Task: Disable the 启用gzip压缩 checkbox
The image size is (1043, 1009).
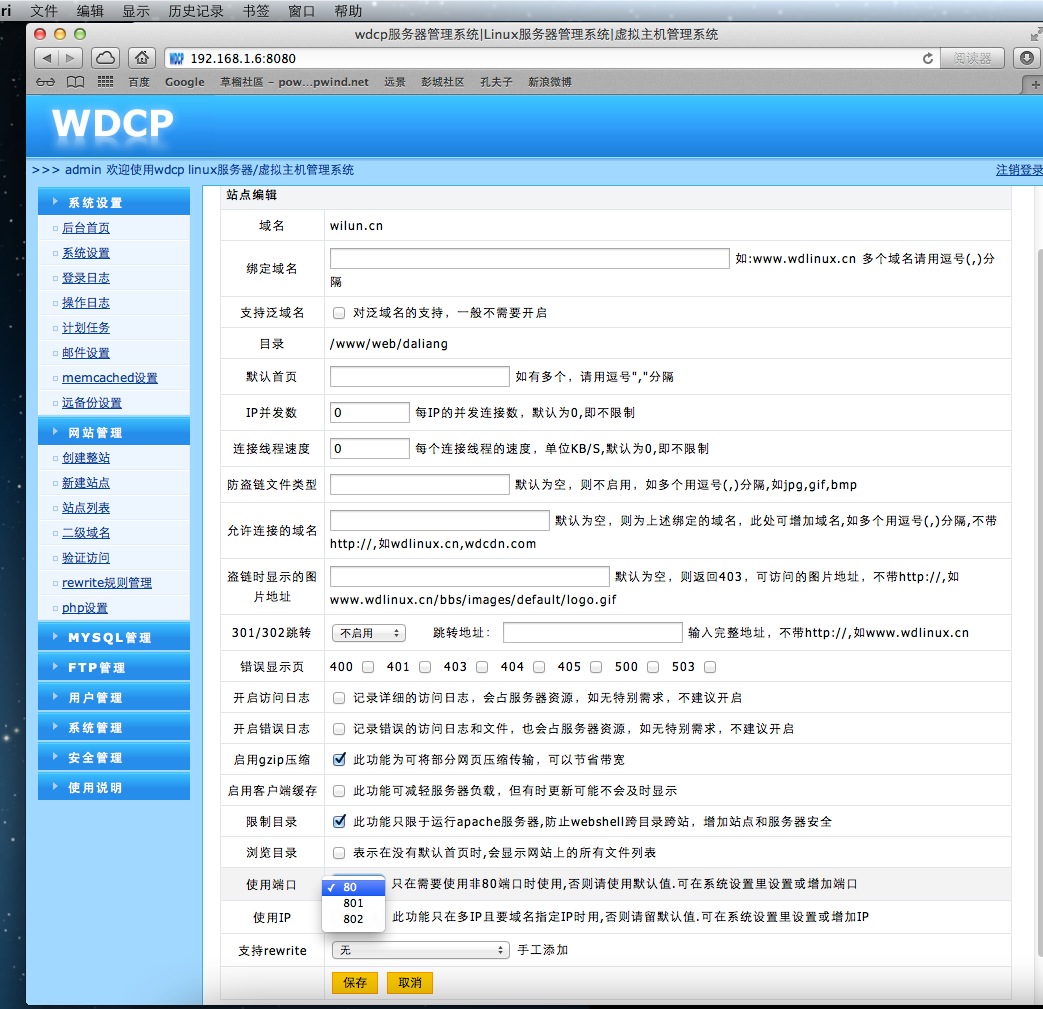Action: [339, 760]
